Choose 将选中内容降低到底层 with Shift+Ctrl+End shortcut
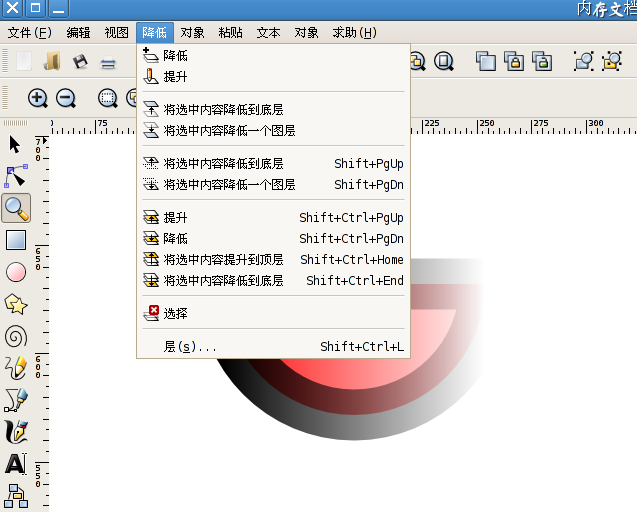The image size is (637, 512). 273,281
